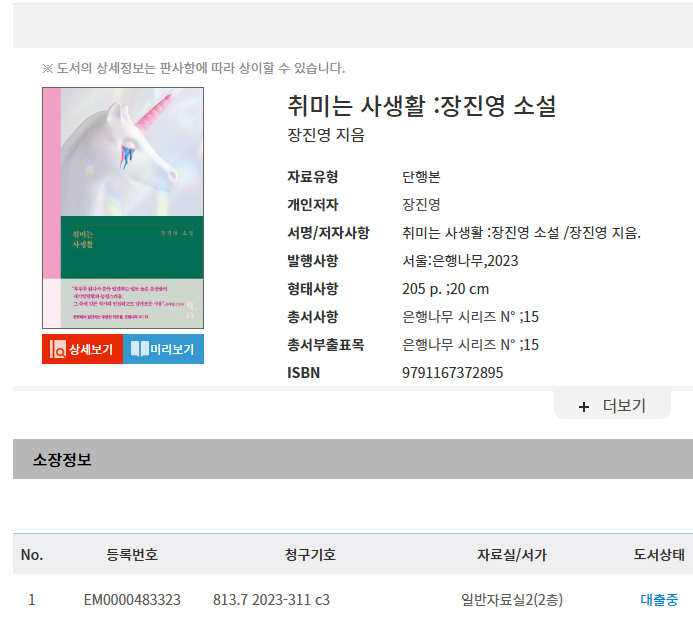Click the 청구기호 column header

[x=310, y=555]
